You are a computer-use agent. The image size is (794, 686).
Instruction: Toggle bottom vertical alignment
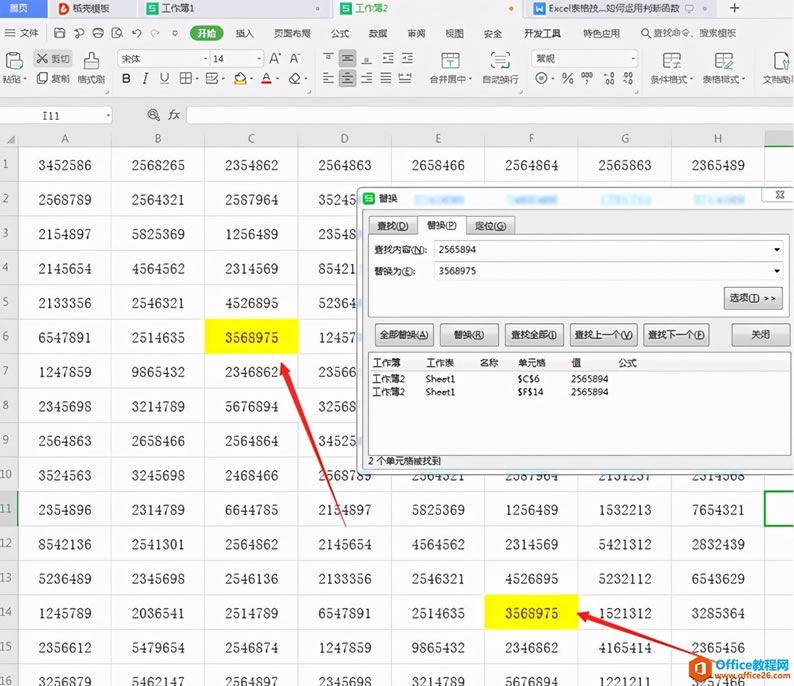(x=367, y=58)
